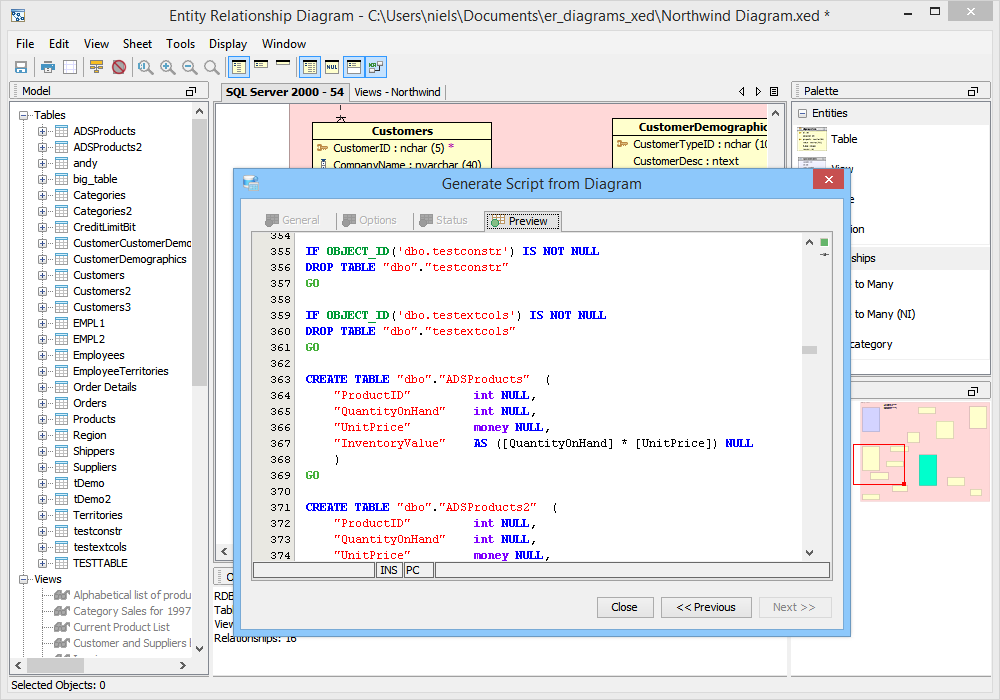Select the Table entity in the Palette
Screen dimensions: 1000x700
843,139
